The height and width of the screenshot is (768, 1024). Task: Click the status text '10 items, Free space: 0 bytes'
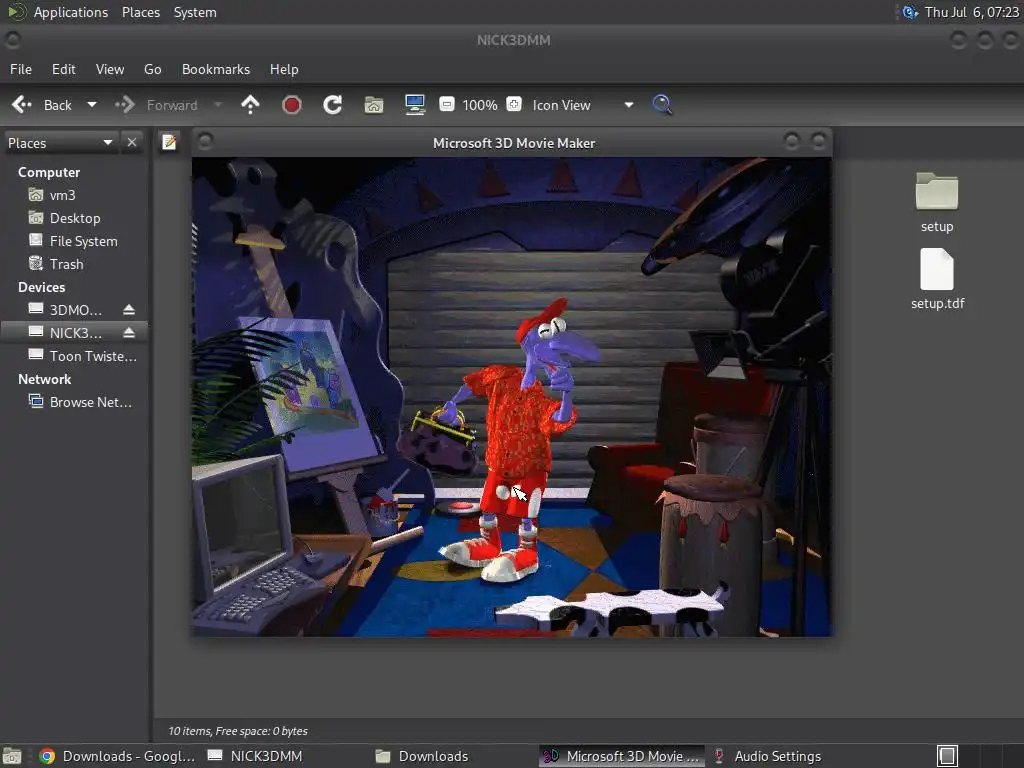coord(238,731)
